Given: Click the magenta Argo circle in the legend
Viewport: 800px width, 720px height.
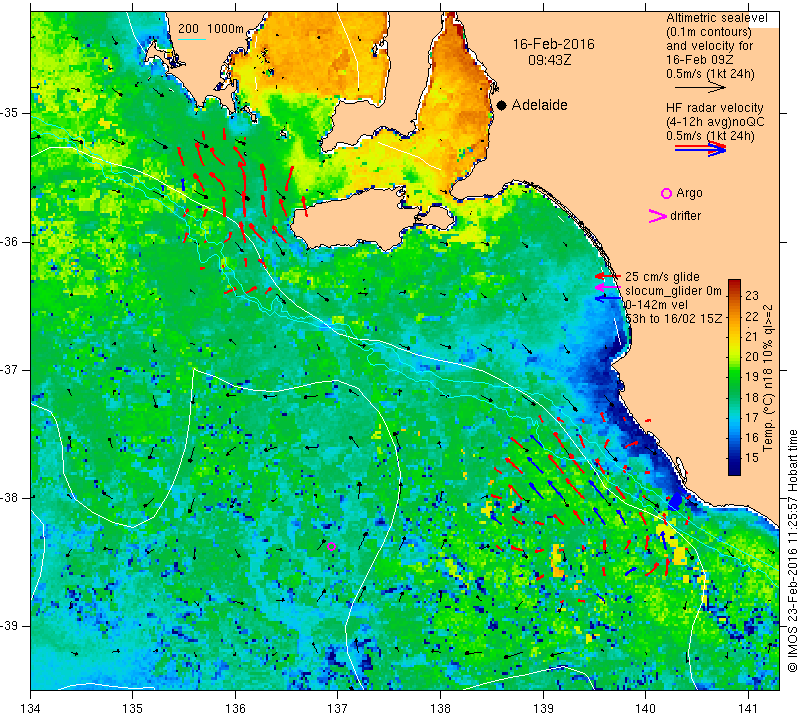Looking at the screenshot, I should click(666, 193).
